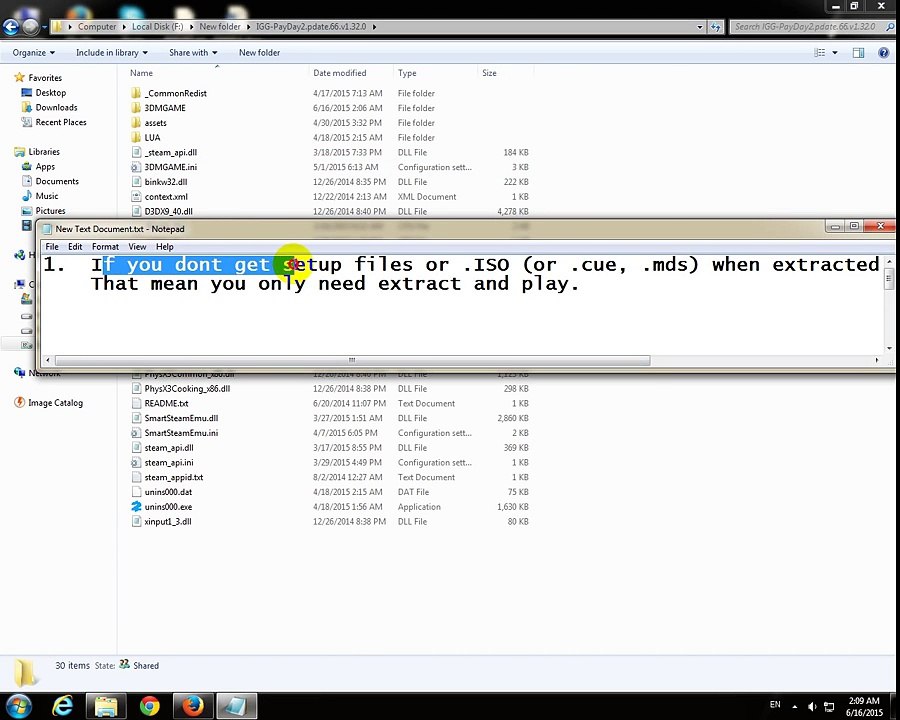Open the view options dropdown arrow
This screenshot has width=900, height=720.
[835, 53]
